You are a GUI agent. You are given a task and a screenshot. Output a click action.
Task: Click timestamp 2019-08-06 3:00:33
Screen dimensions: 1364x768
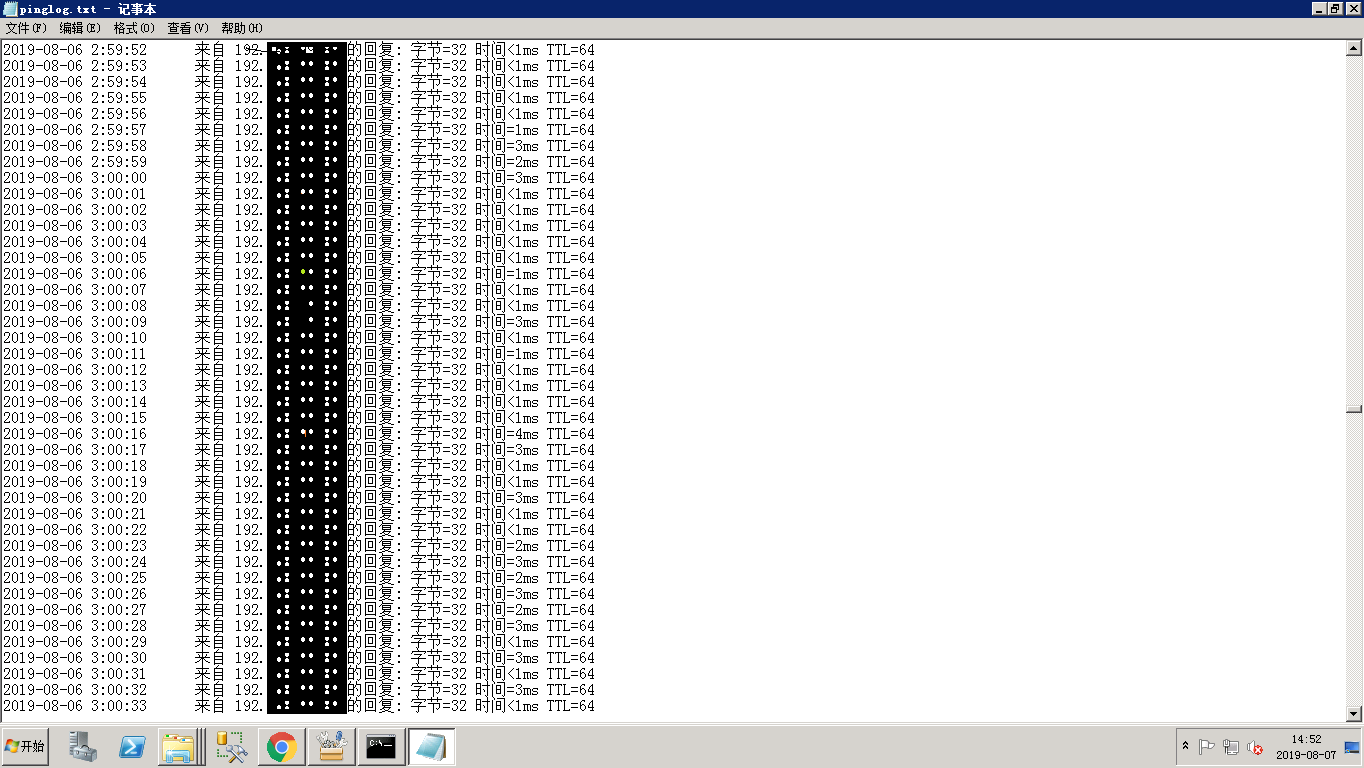(75, 706)
